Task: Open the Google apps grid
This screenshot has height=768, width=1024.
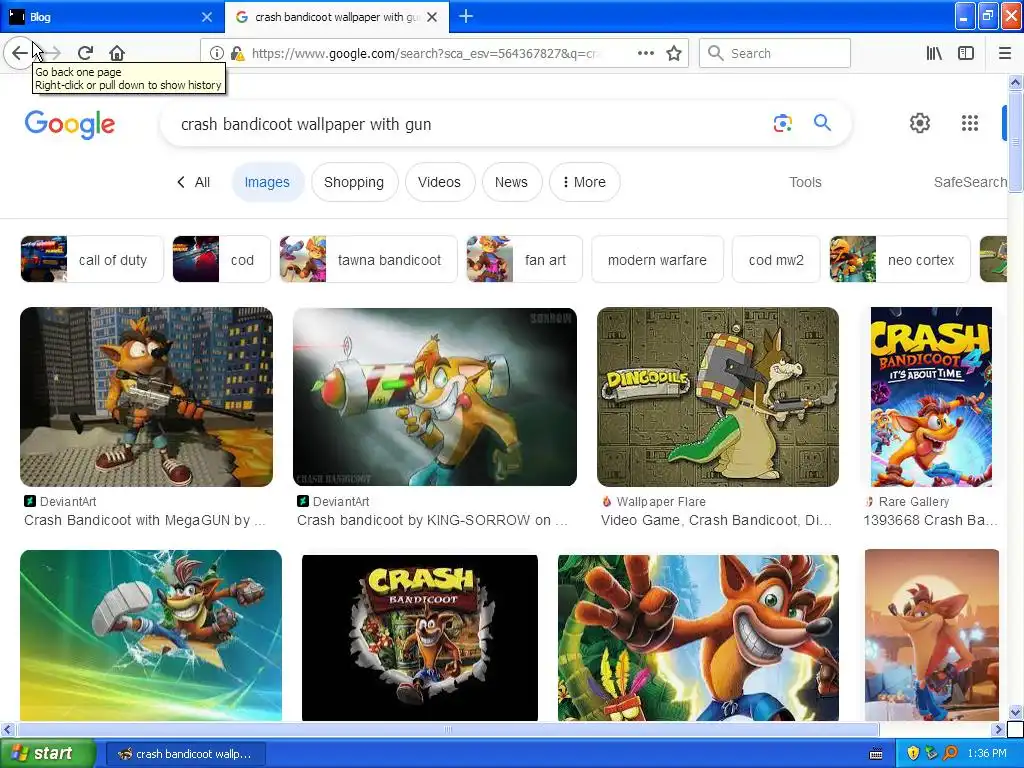Action: coord(970,123)
